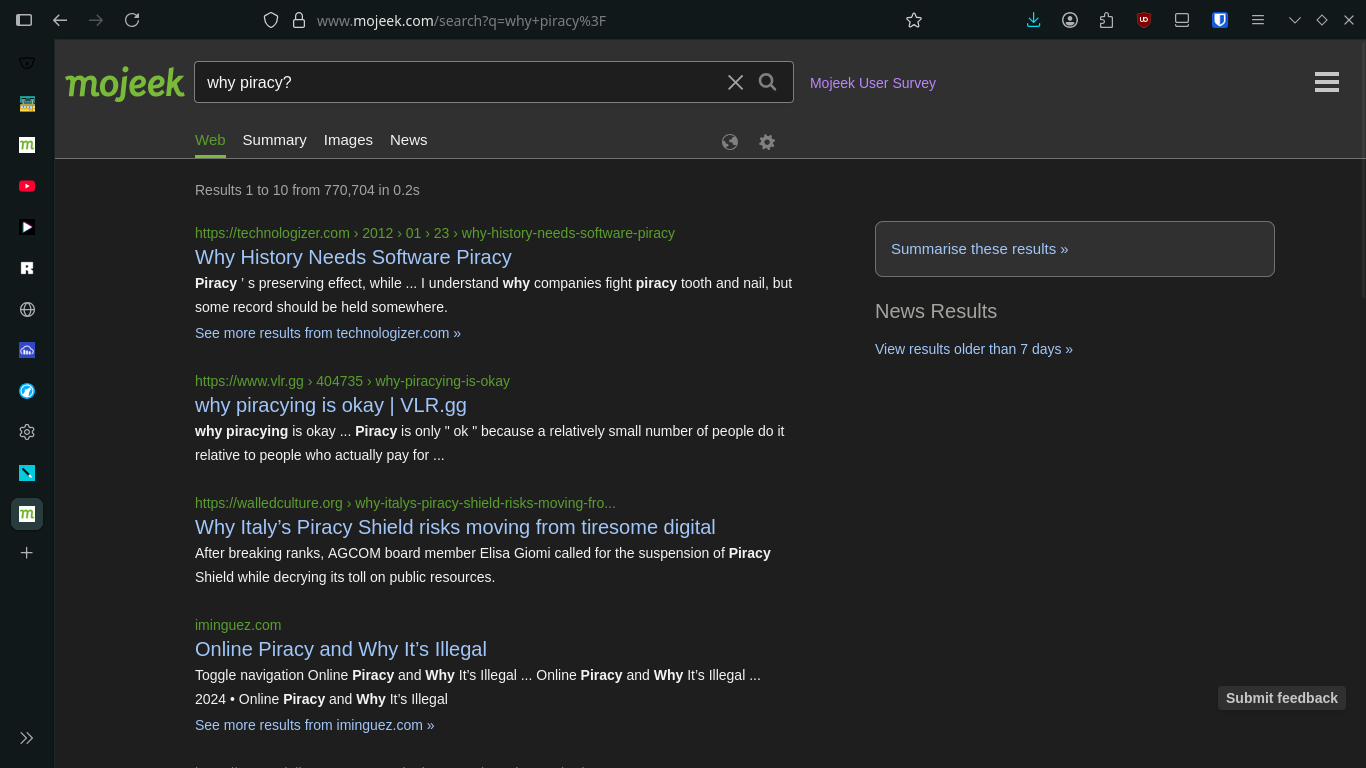
Task: Expand the sidebar with double chevron
Action: (27, 738)
